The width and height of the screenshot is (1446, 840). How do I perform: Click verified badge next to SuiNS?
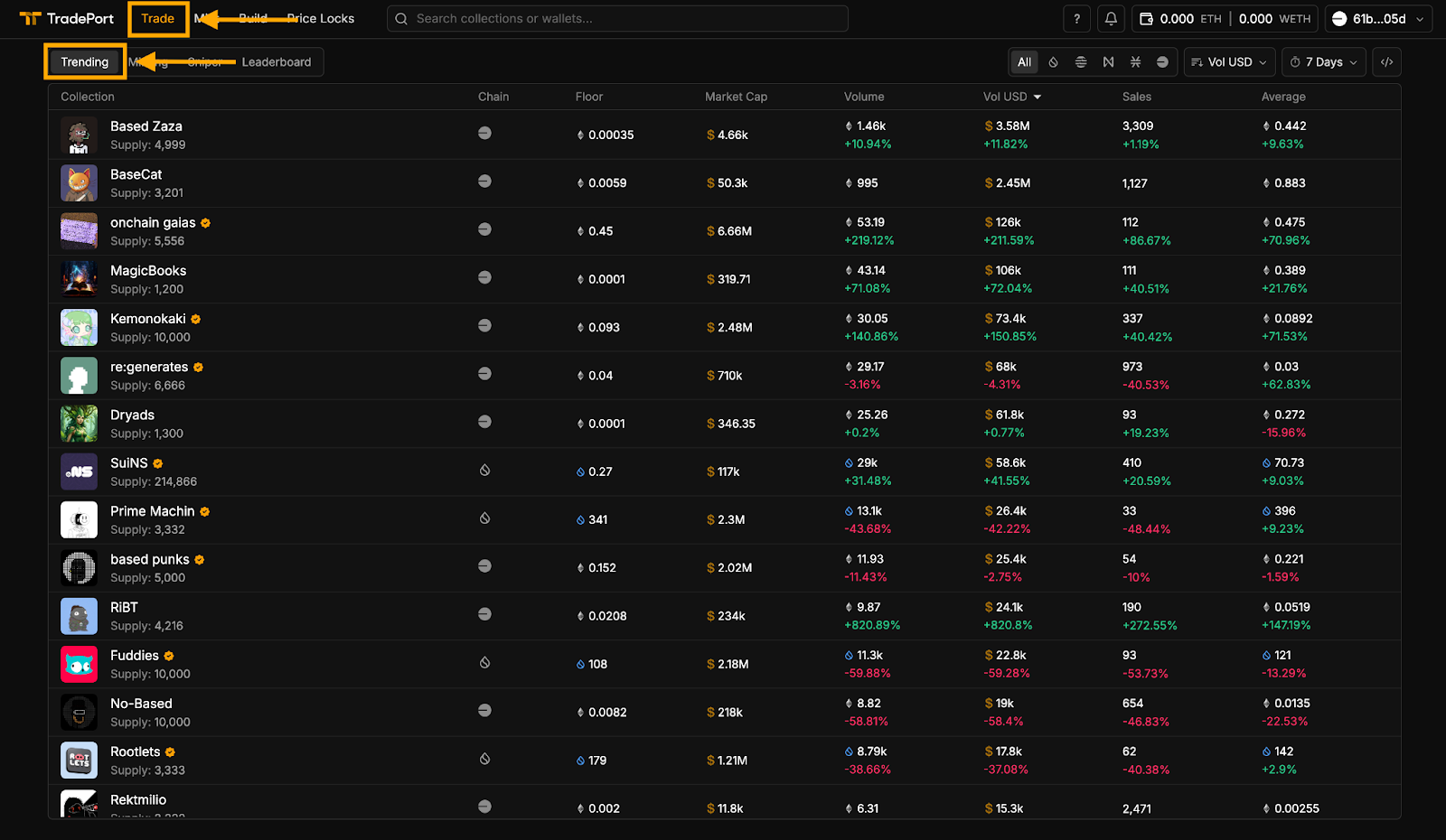(157, 463)
